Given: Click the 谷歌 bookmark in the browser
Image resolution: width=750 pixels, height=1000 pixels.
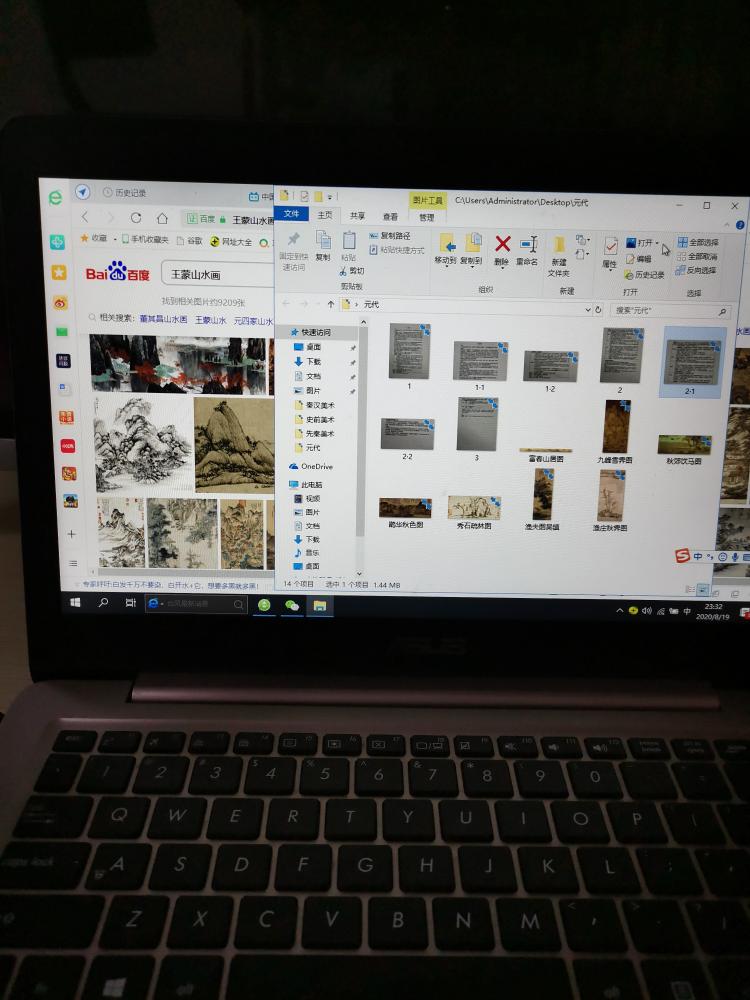Looking at the screenshot, I should tap(189, 241).
